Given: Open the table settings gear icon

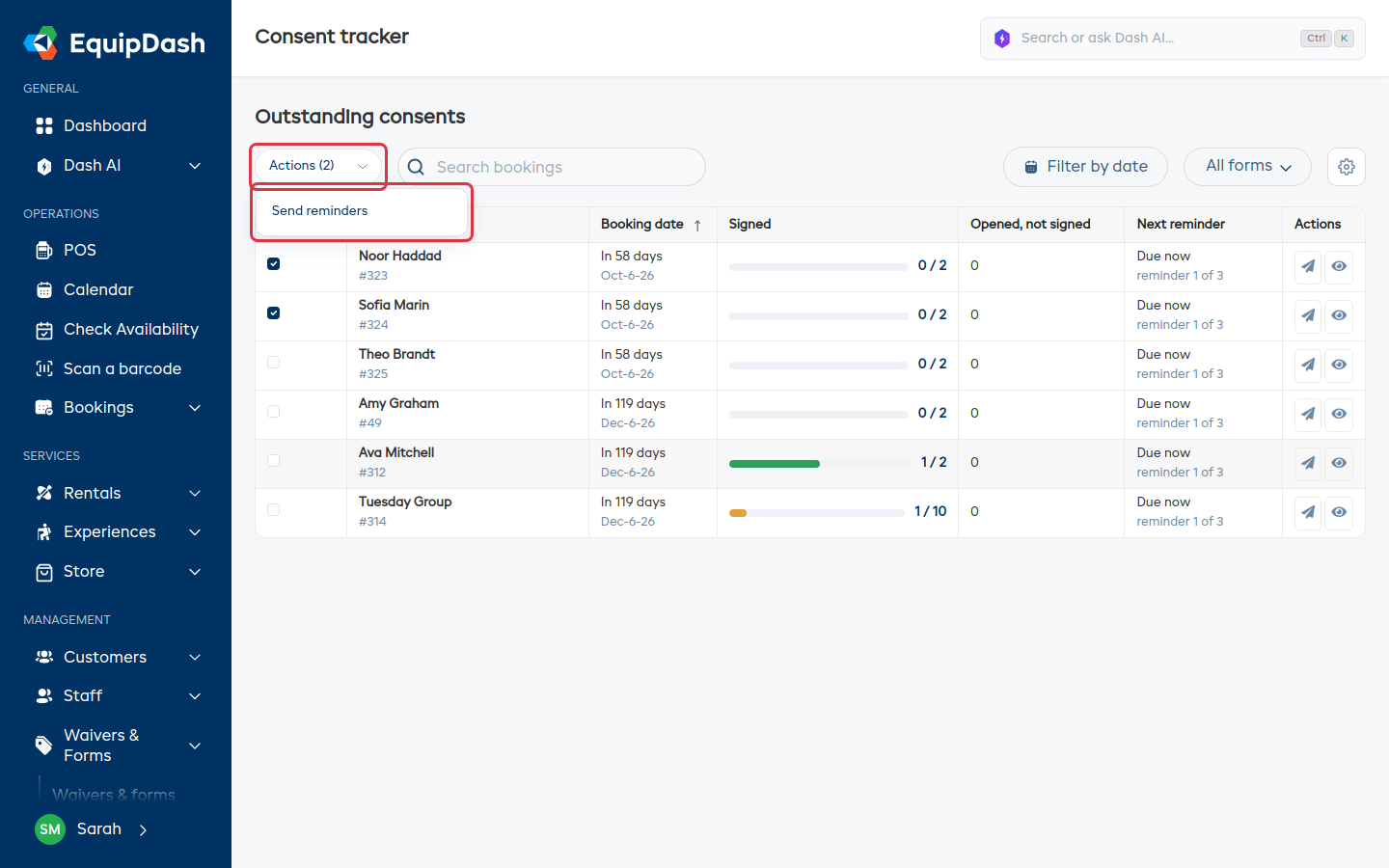Looking at the screenshot, I should click(1347, 167).
